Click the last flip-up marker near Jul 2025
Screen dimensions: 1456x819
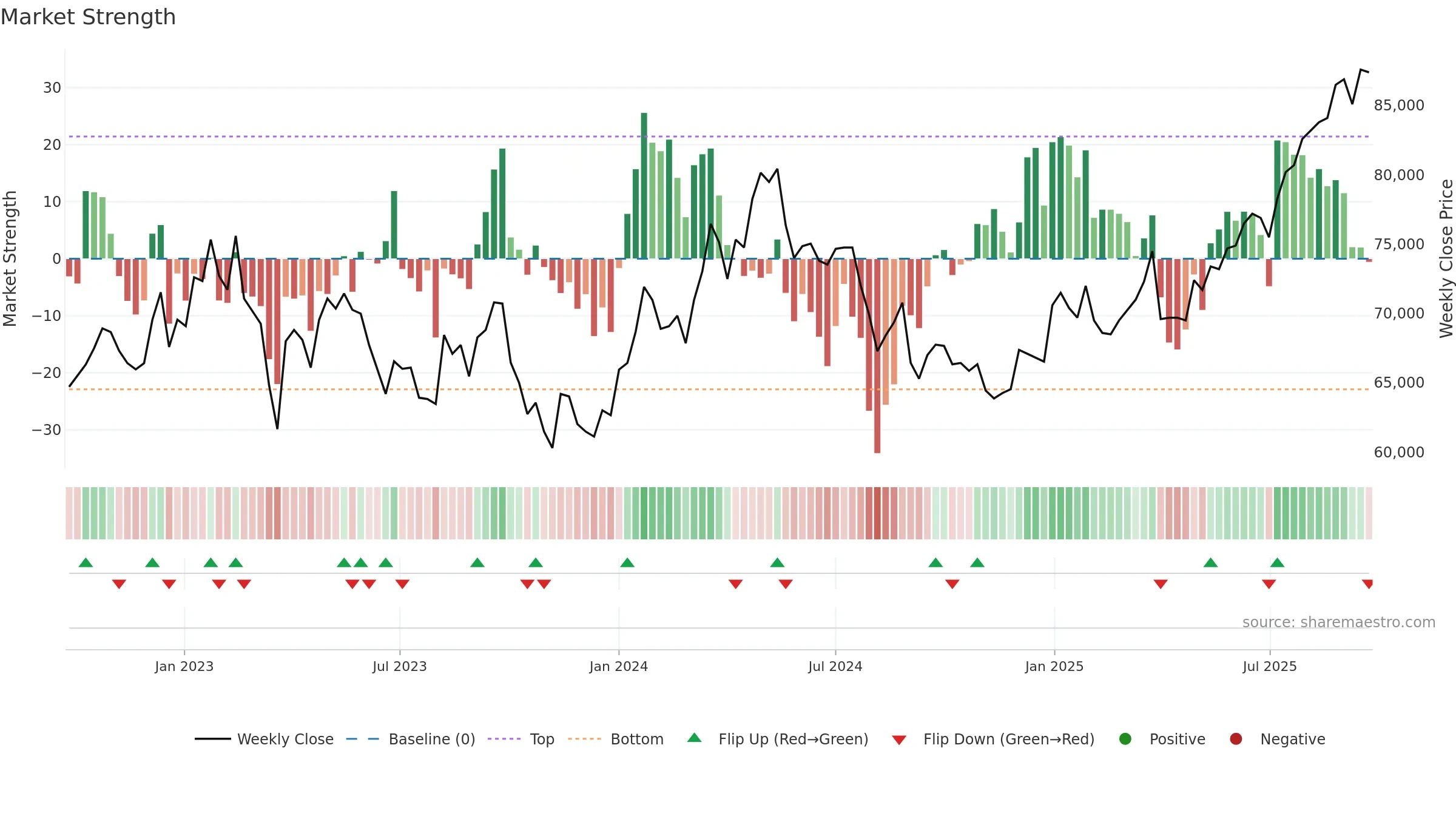pyautogui.click(x=1277, y=562)
